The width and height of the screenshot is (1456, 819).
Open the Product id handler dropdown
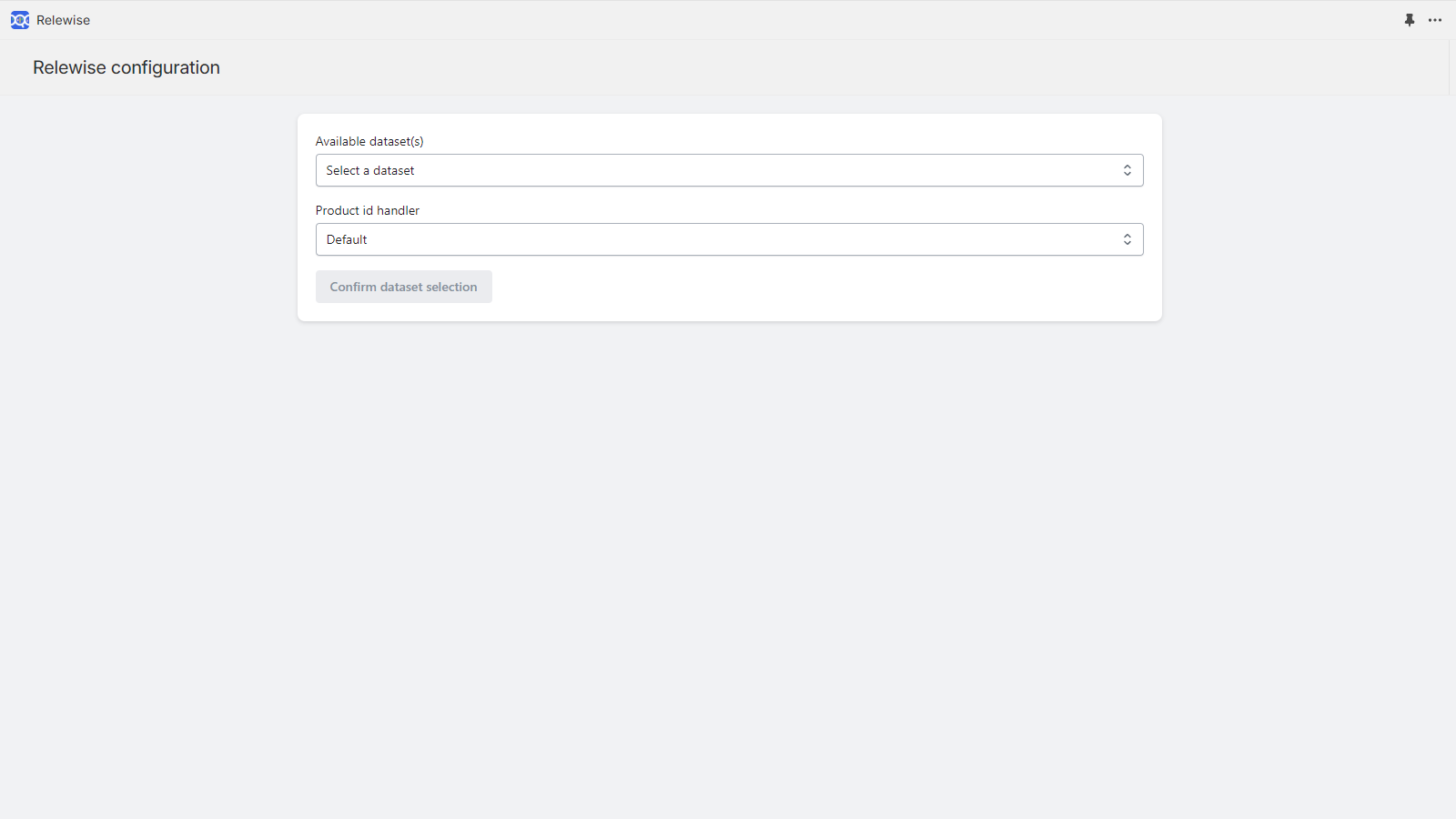point(729,239)
